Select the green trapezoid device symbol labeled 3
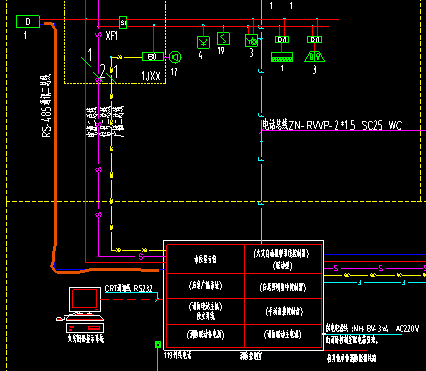Viewport: 426px width, 371px height. coord(314,57)
